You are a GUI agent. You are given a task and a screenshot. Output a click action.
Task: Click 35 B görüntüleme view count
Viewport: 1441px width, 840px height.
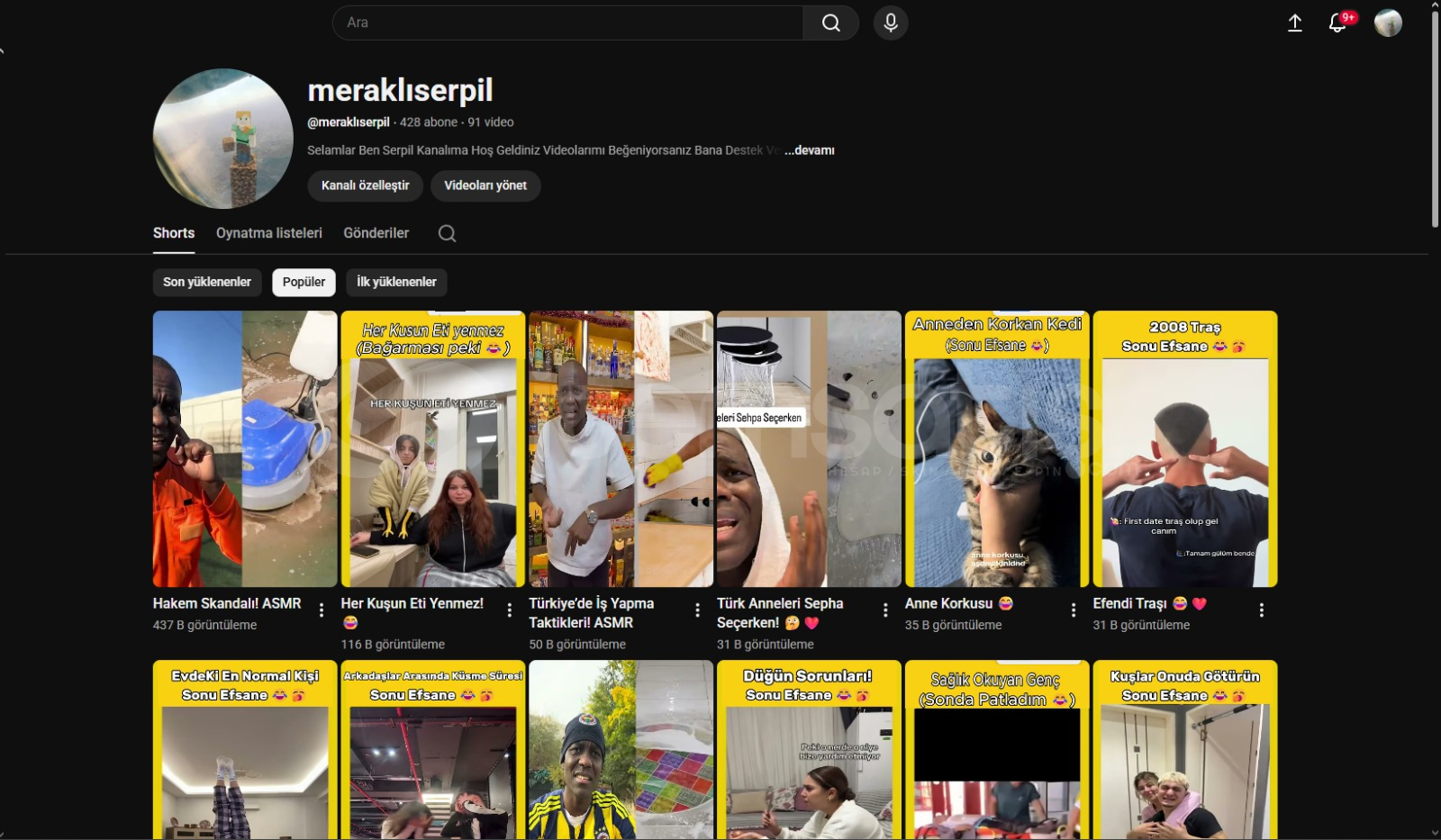pyautogui.click(x=953, y=625)
